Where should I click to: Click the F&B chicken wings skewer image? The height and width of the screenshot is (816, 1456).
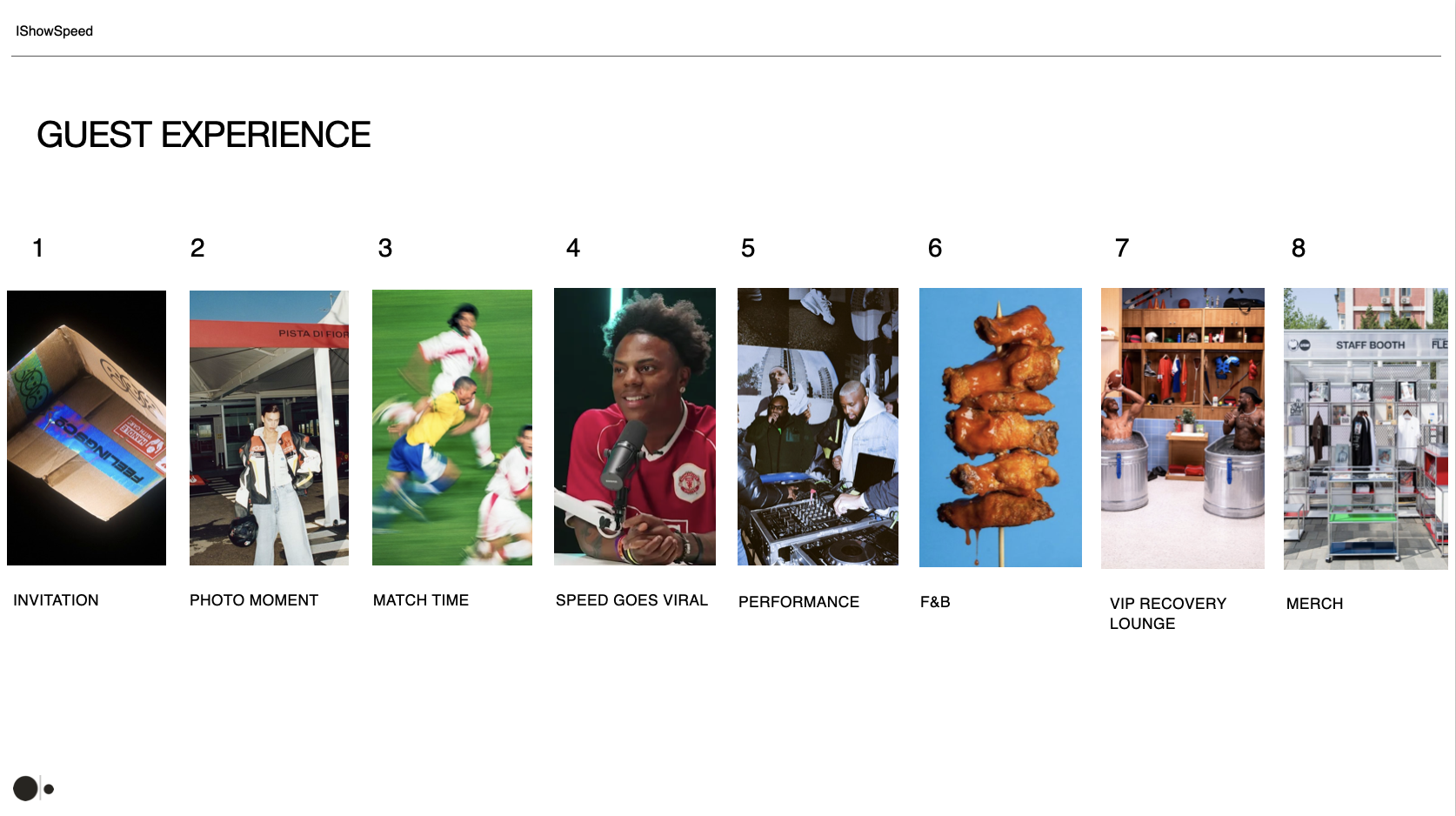1000,427
